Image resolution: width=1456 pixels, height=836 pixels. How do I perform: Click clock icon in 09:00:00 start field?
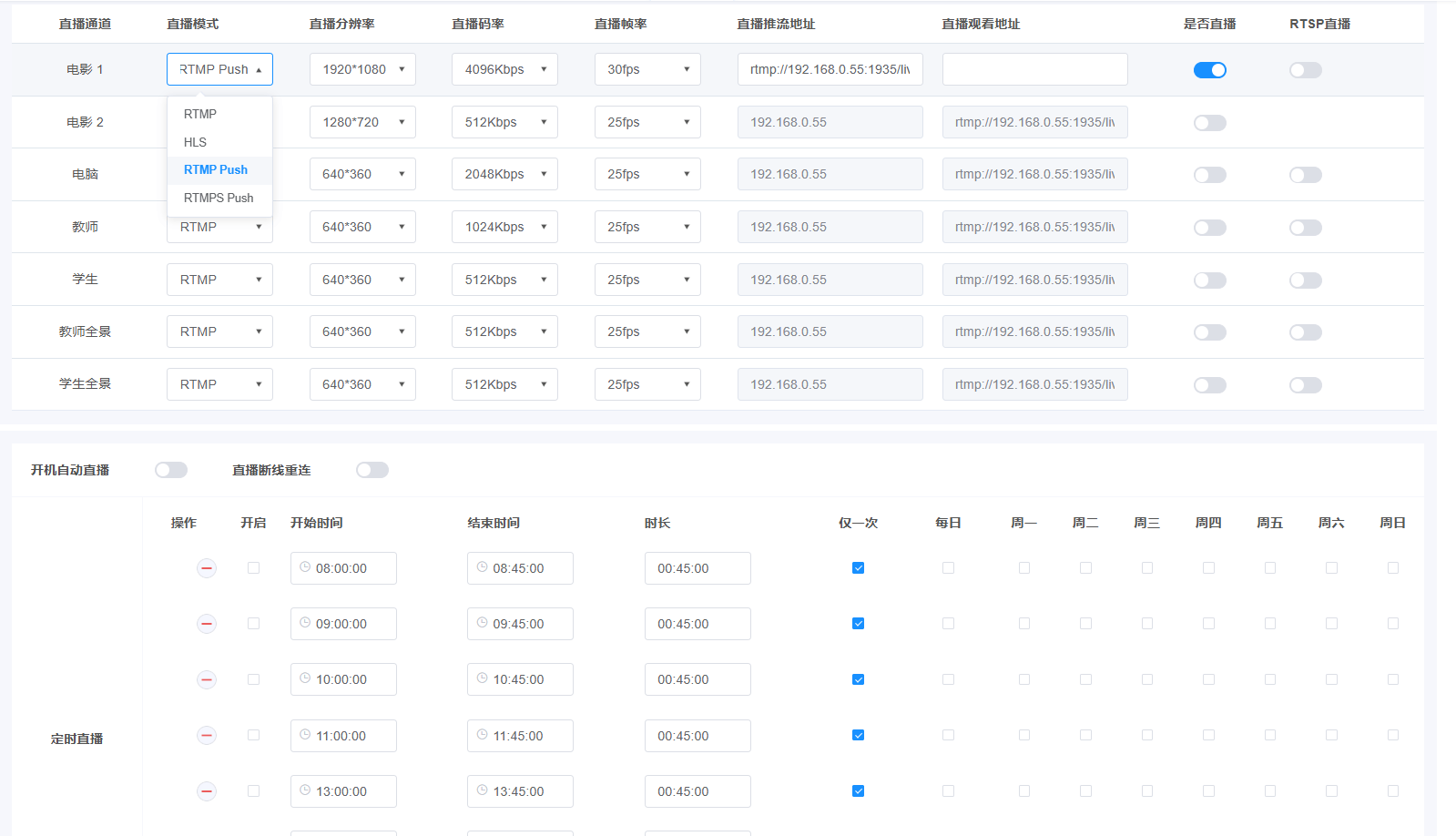point(305,622)
